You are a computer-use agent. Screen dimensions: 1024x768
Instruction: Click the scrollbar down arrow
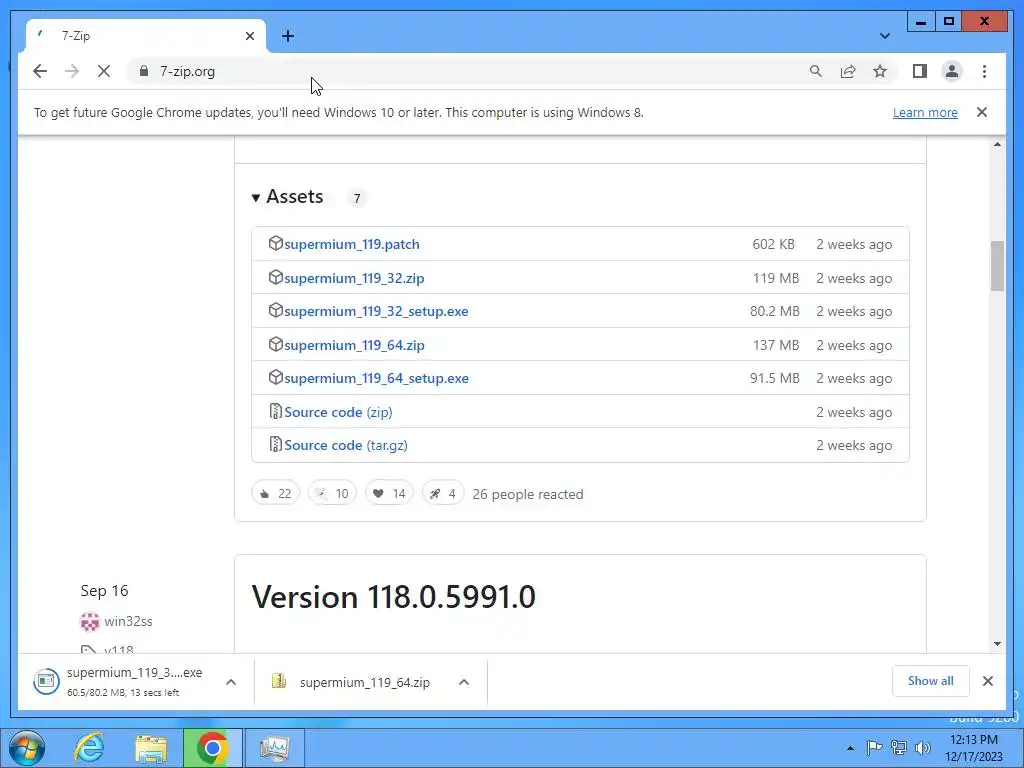click(x=997, y=644)
